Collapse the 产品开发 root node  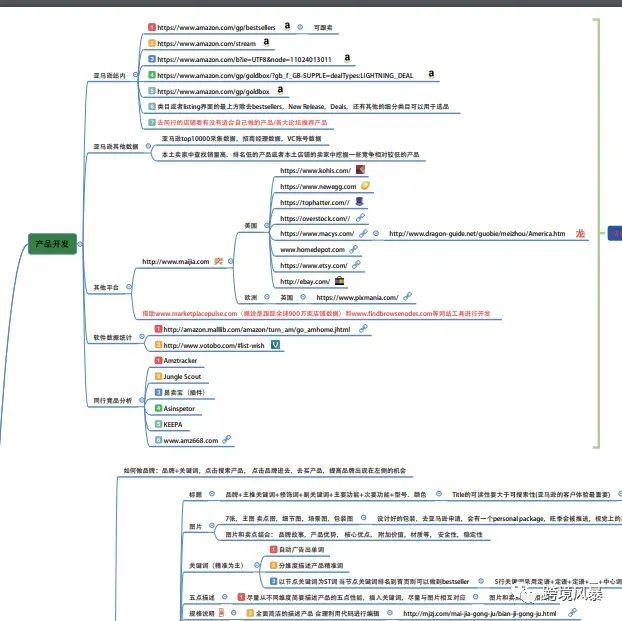pyautogui.click(x=80, y=244)
